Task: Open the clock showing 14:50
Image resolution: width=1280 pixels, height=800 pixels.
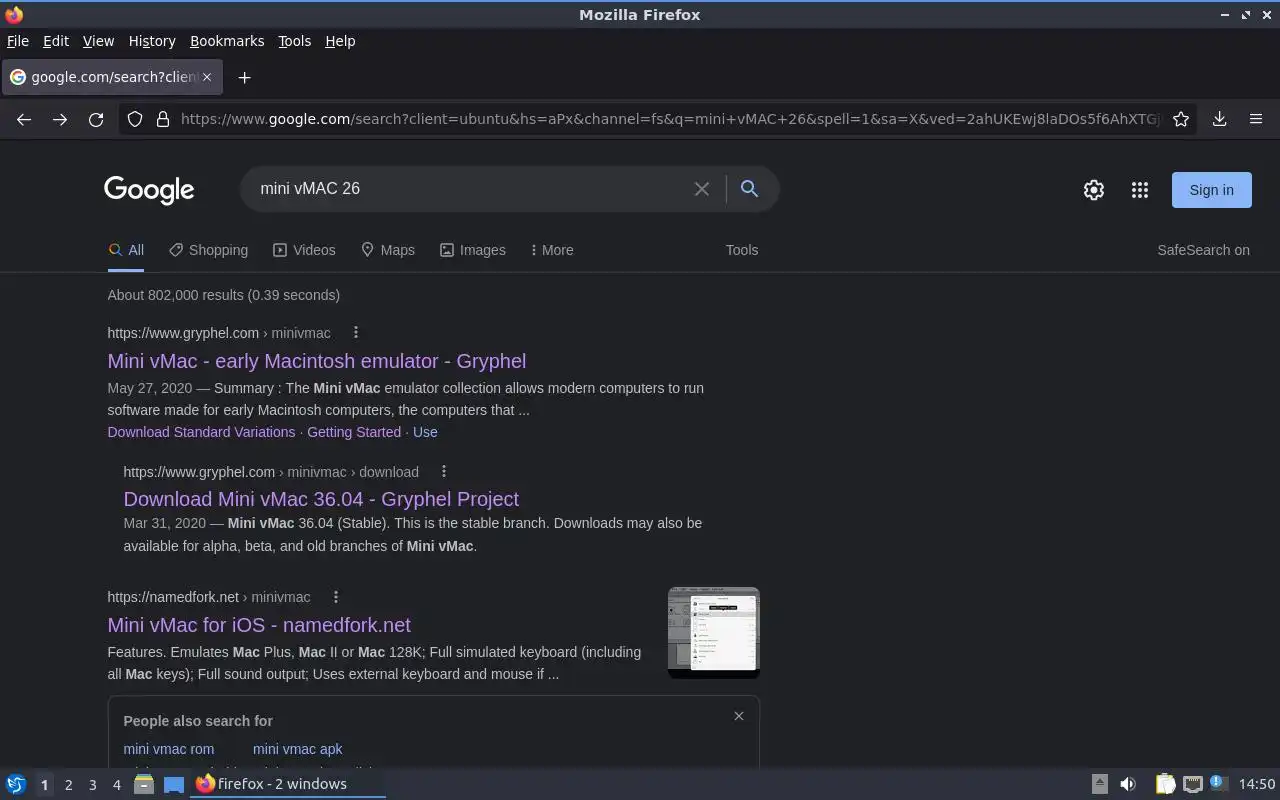Action: (x=1257, y=784)
